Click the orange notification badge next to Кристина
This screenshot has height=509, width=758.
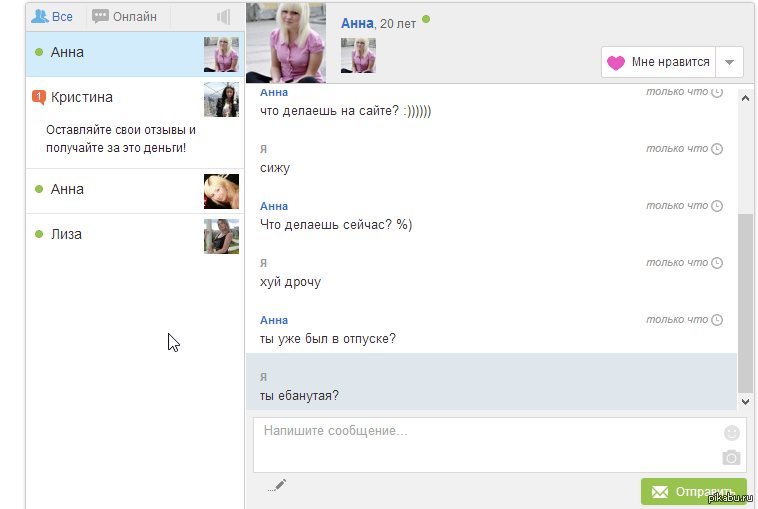[39, 97]
